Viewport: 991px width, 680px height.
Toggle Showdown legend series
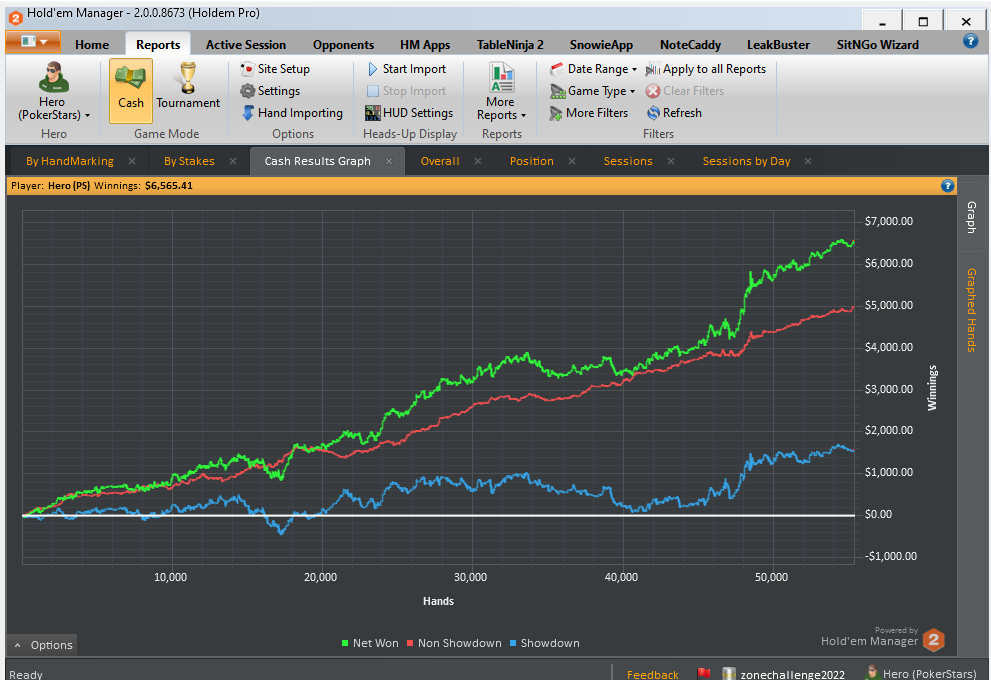tap(544, 643)
